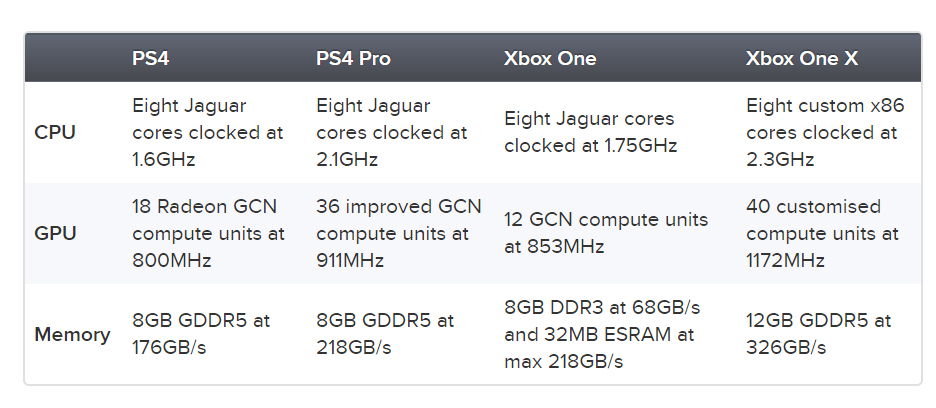Click the PS4 column header
Viewport: 936px width, 408px height.
[151, 58]
